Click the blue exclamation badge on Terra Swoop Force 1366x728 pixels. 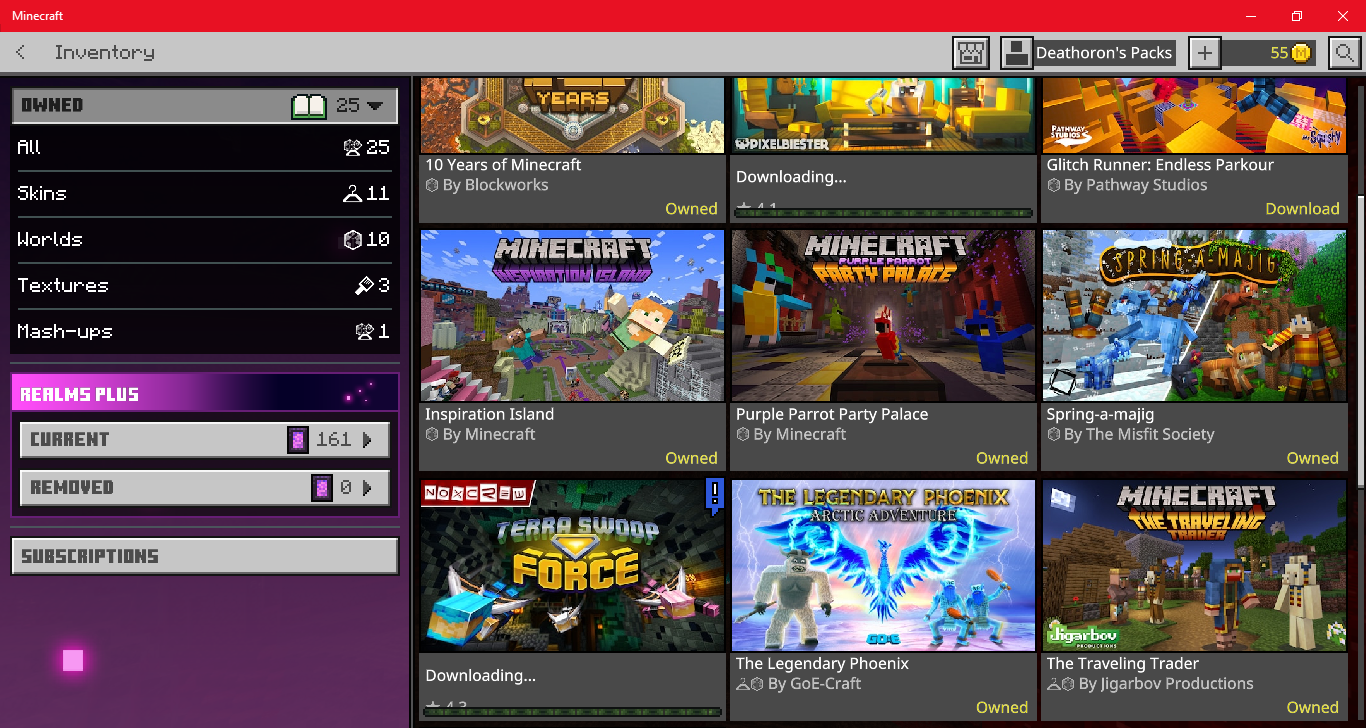point(714,495)
